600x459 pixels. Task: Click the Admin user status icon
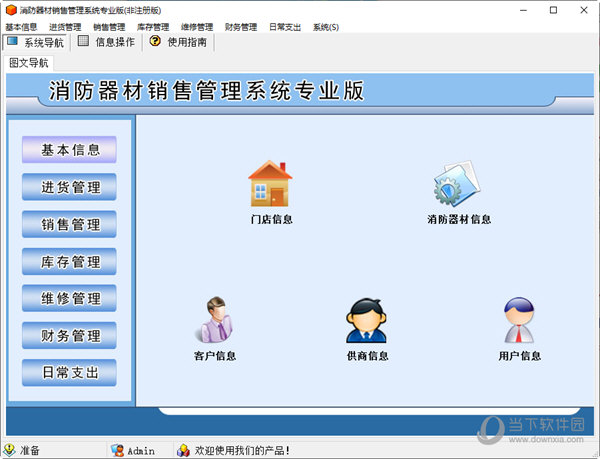coord(117,450)
